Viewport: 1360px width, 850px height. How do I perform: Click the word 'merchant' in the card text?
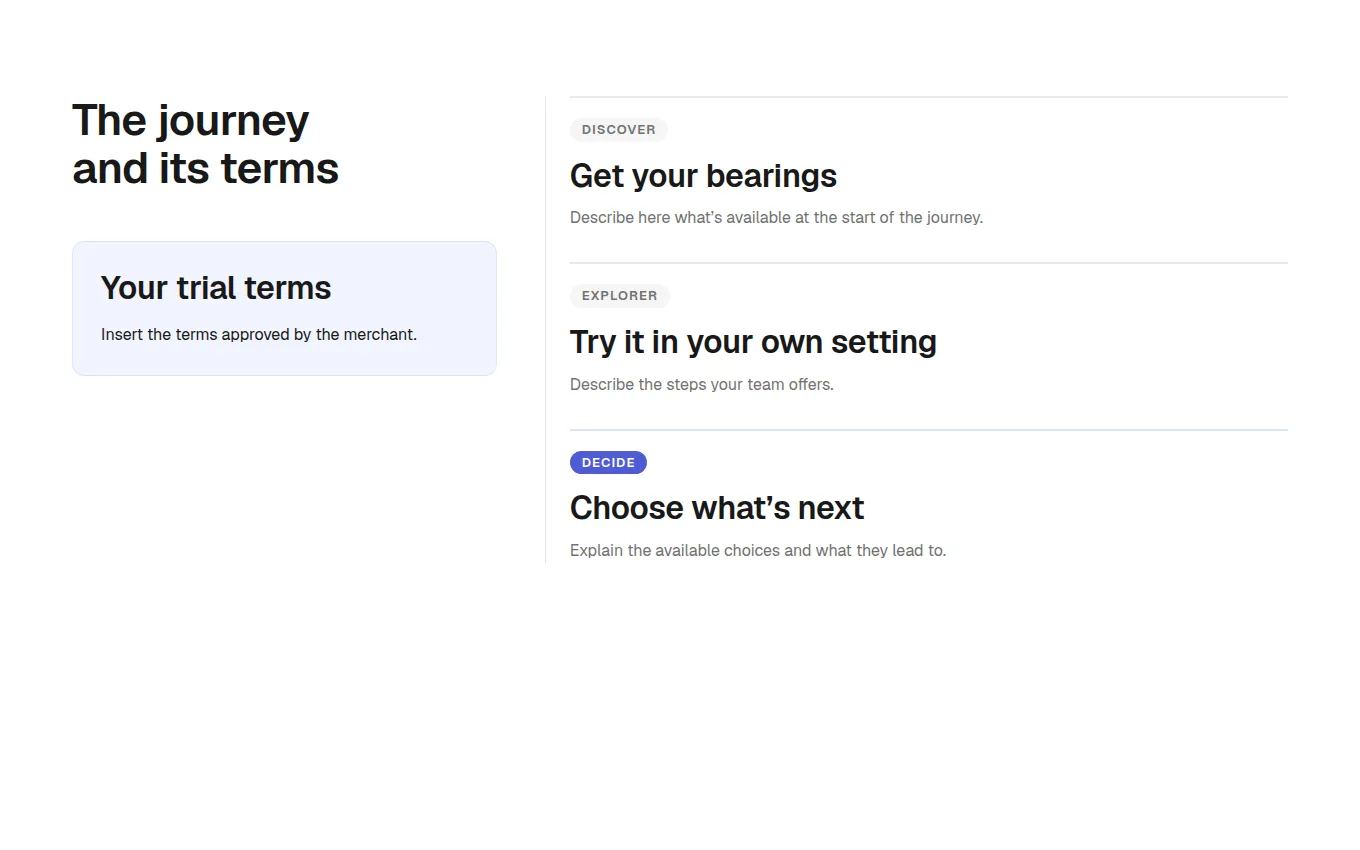click(x=378, y=335)
